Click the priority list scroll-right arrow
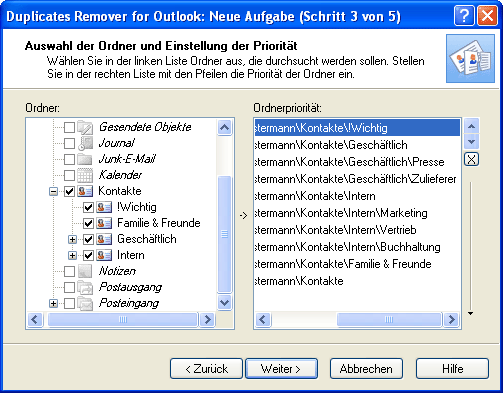This screenshot has width=503, height=393. pos(451,319)
